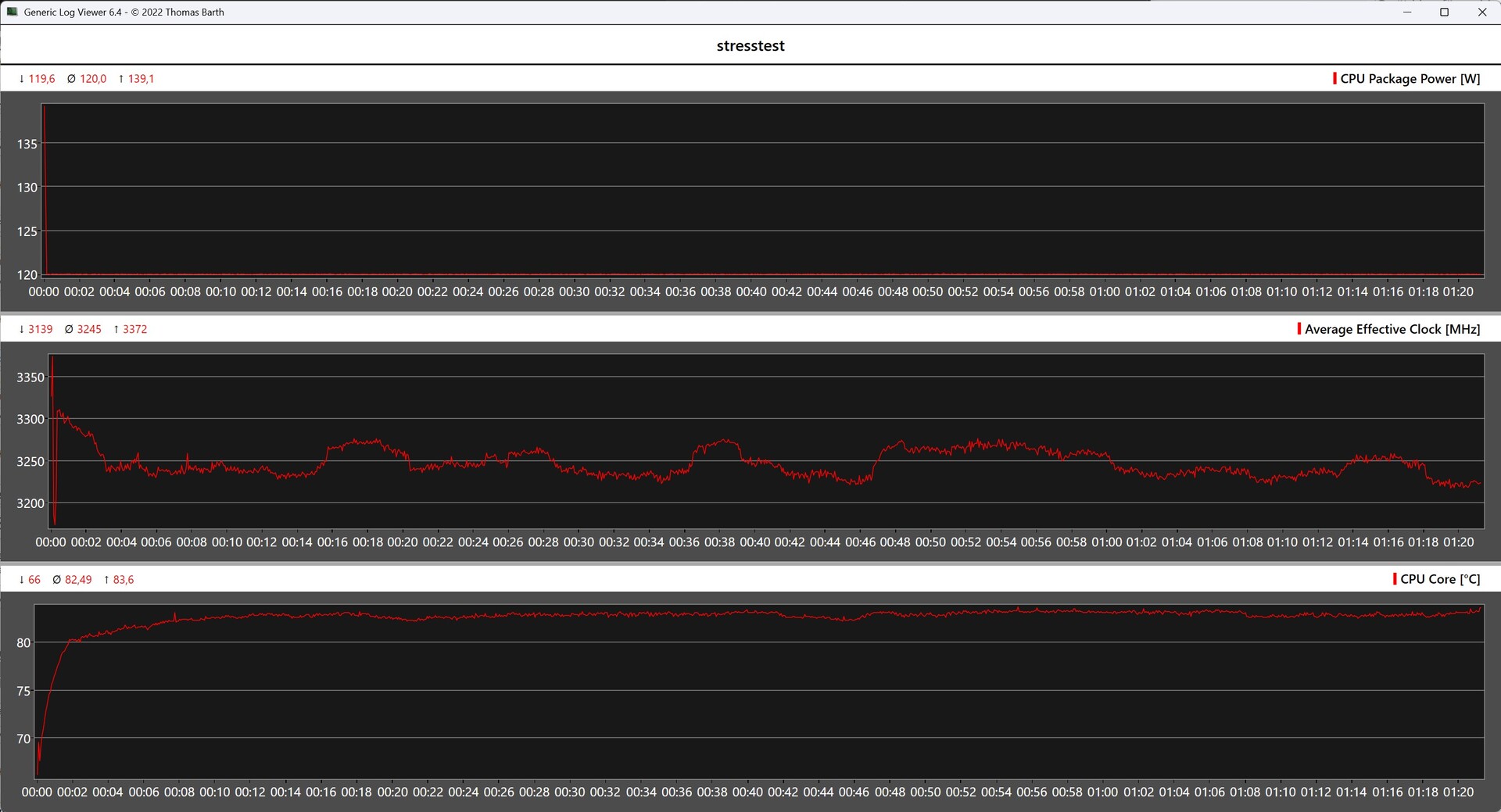Viewport: 1501px width, 812px height.
Task: Click the 125 y-axis label in power chart
Action: (x=27, y=231)
